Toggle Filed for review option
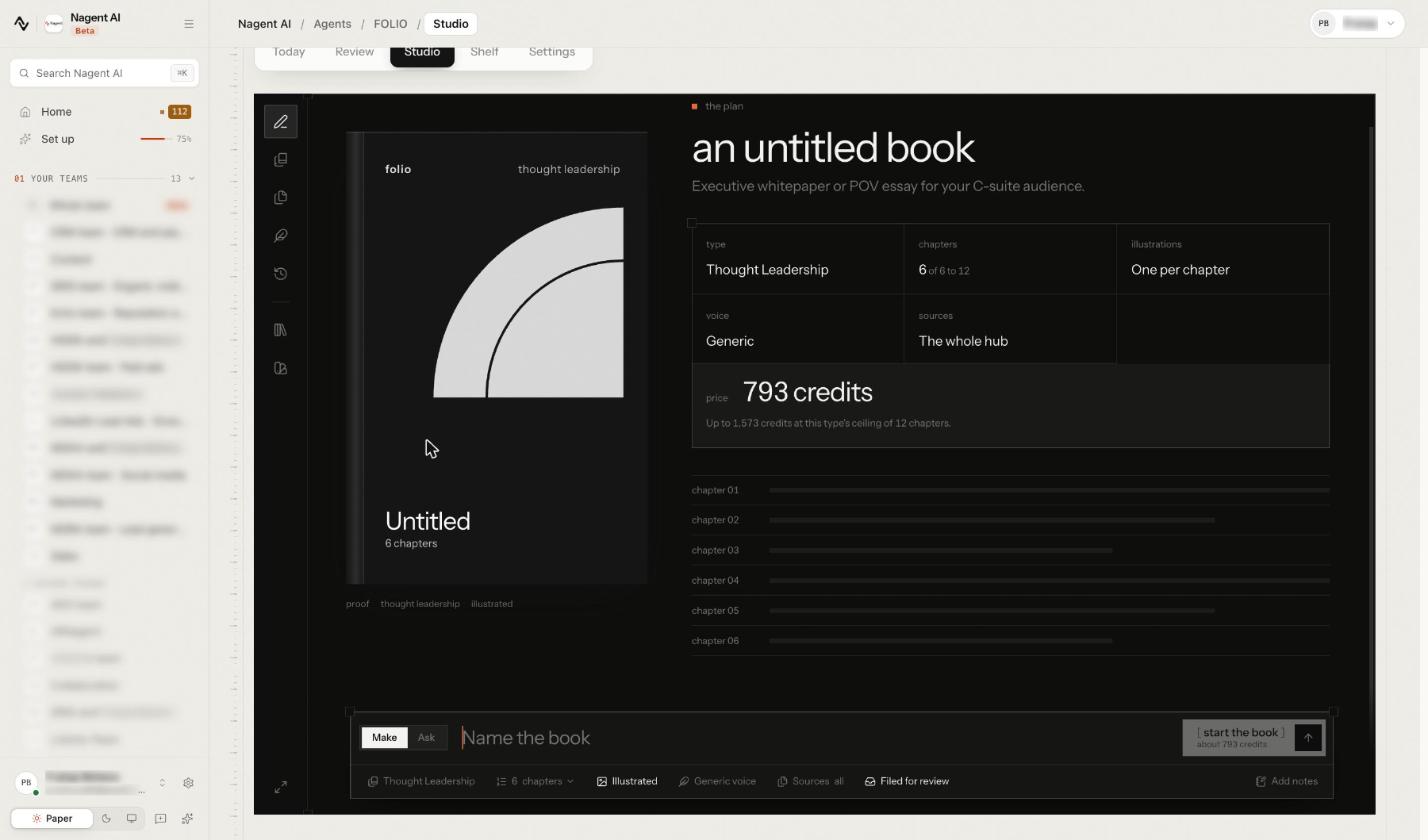 (x=907, y=781)
